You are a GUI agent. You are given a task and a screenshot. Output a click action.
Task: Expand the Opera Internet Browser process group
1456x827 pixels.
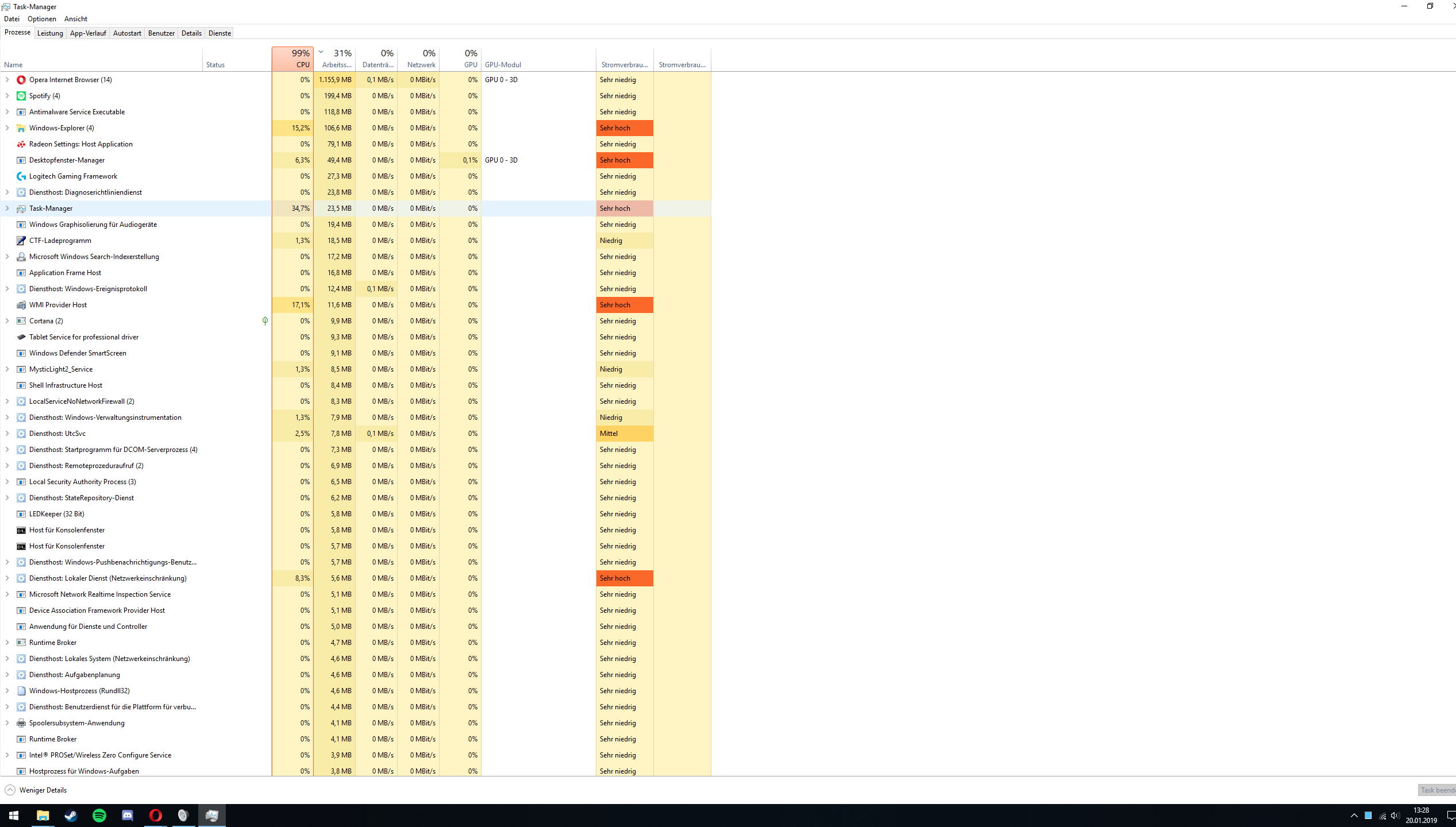(7, 80)
